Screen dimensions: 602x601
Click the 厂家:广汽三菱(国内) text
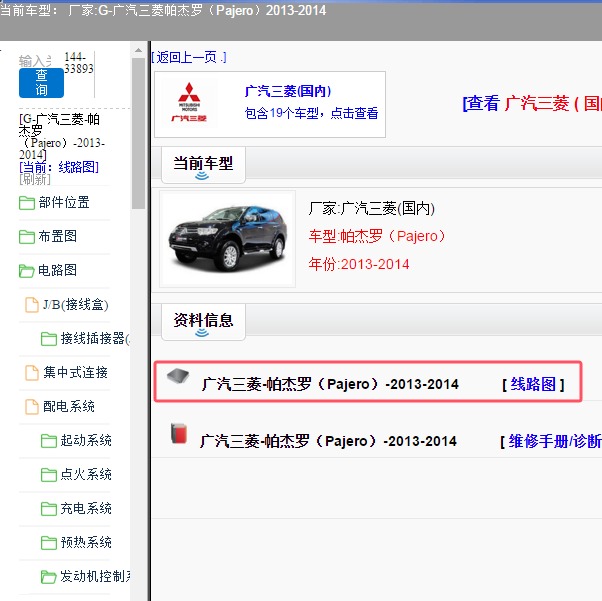click(x=372, y=209)
